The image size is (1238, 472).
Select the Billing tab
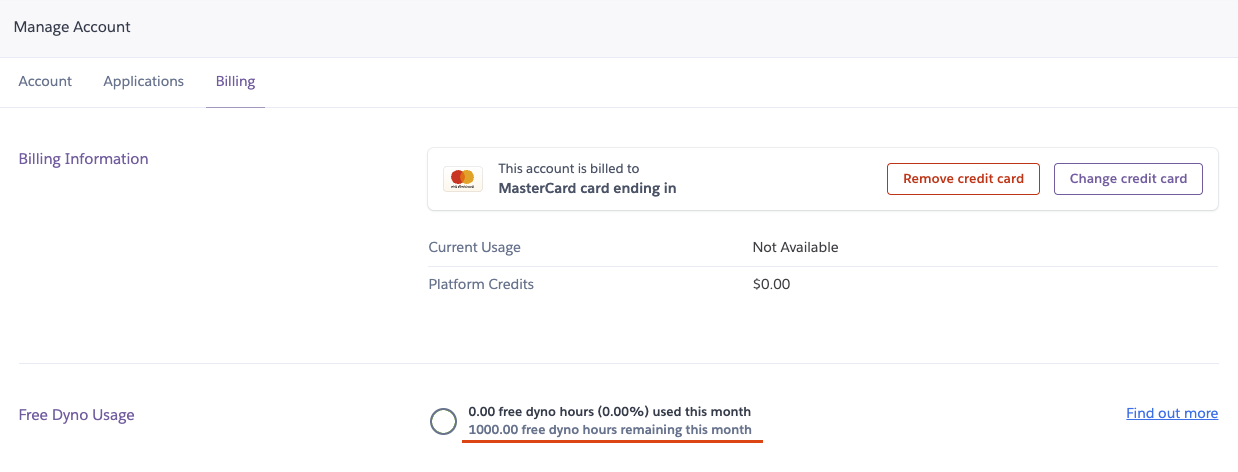[235, 81]
